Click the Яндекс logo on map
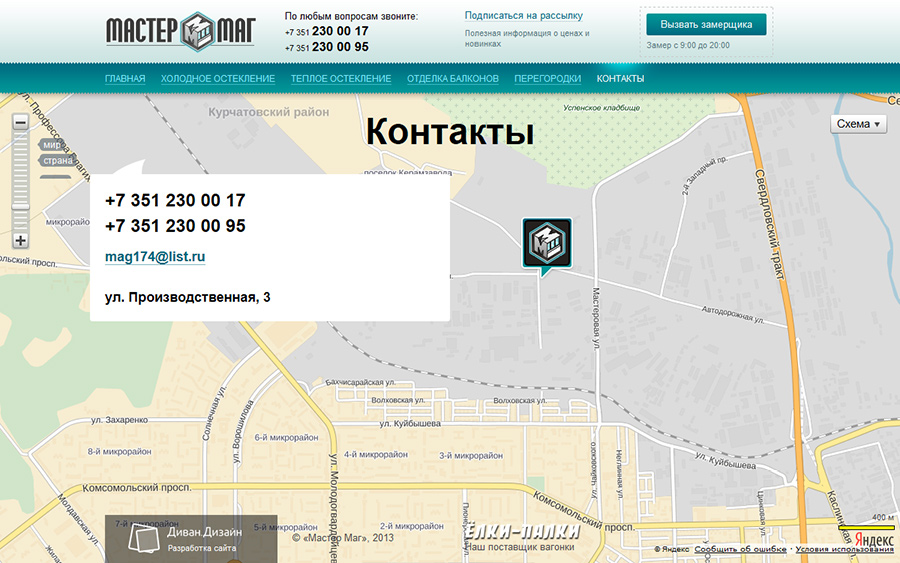The width and height of the screenshot is (900, 563). point(874,540)
